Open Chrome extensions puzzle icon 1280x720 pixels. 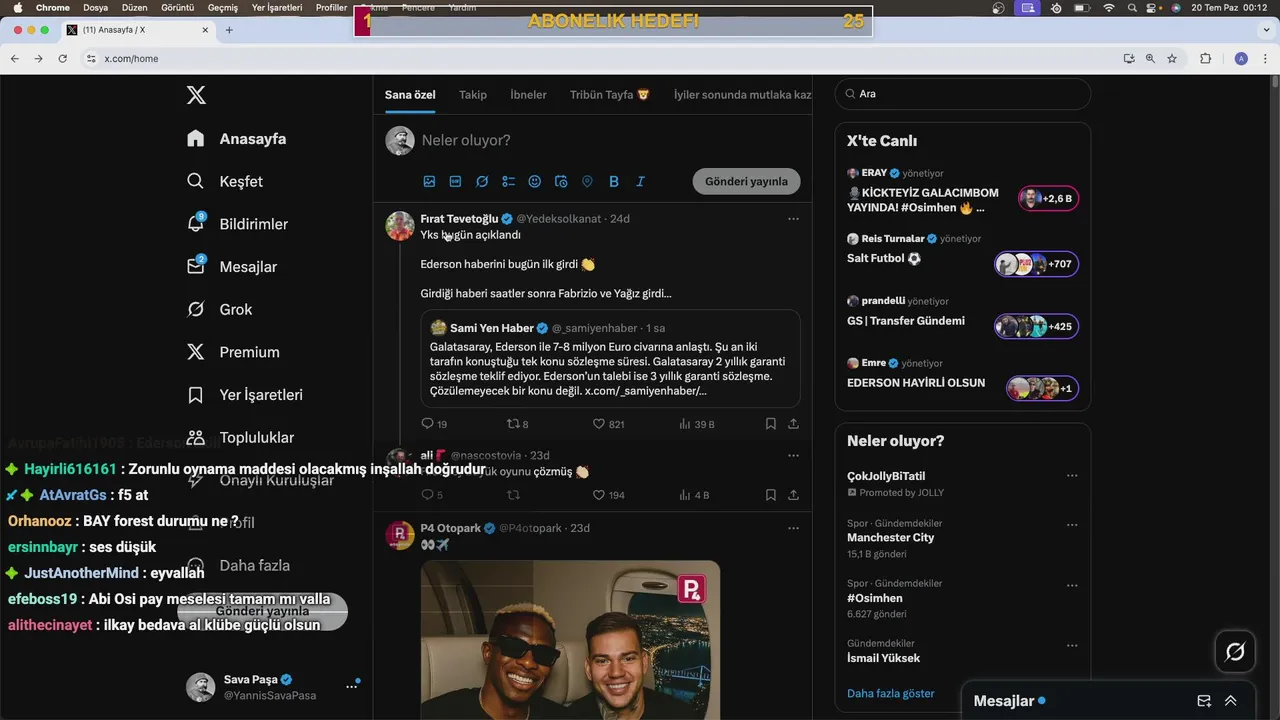click(x=1205, y=58)
